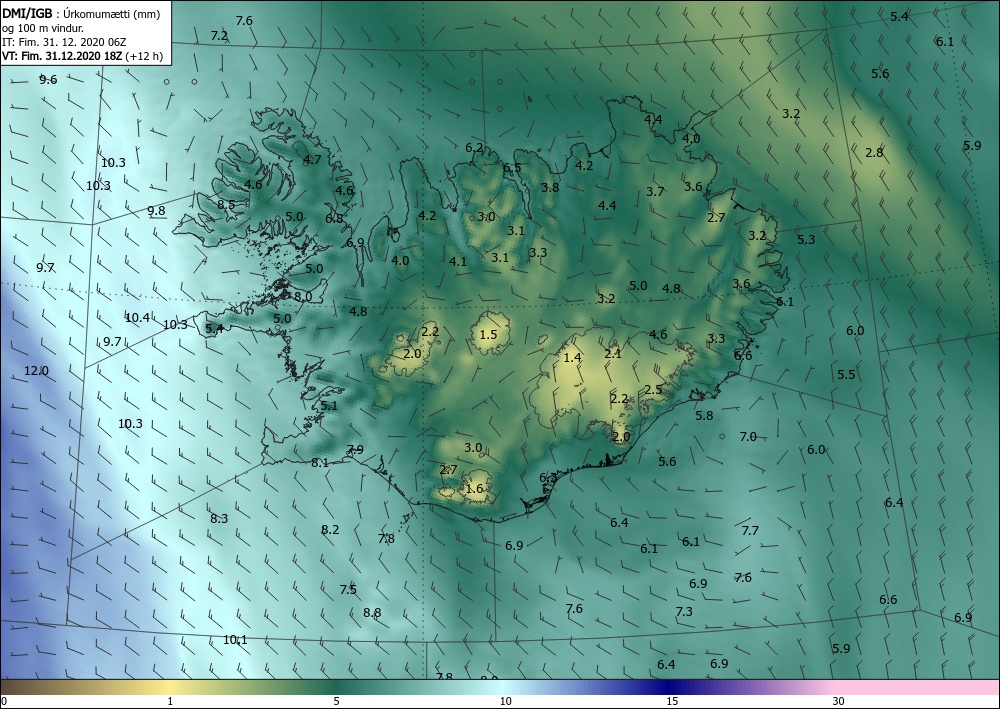Click the map value 9.6

[48, 80]
